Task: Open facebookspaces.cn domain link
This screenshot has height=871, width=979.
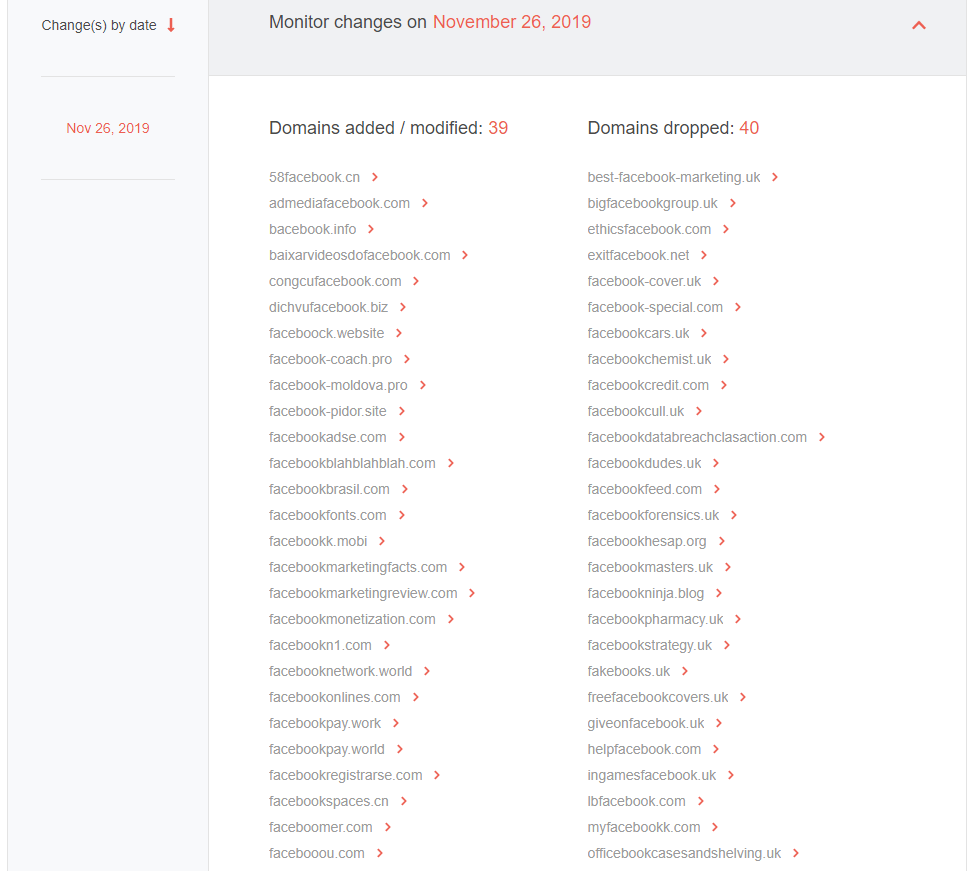Action: [x=328, y=802]
